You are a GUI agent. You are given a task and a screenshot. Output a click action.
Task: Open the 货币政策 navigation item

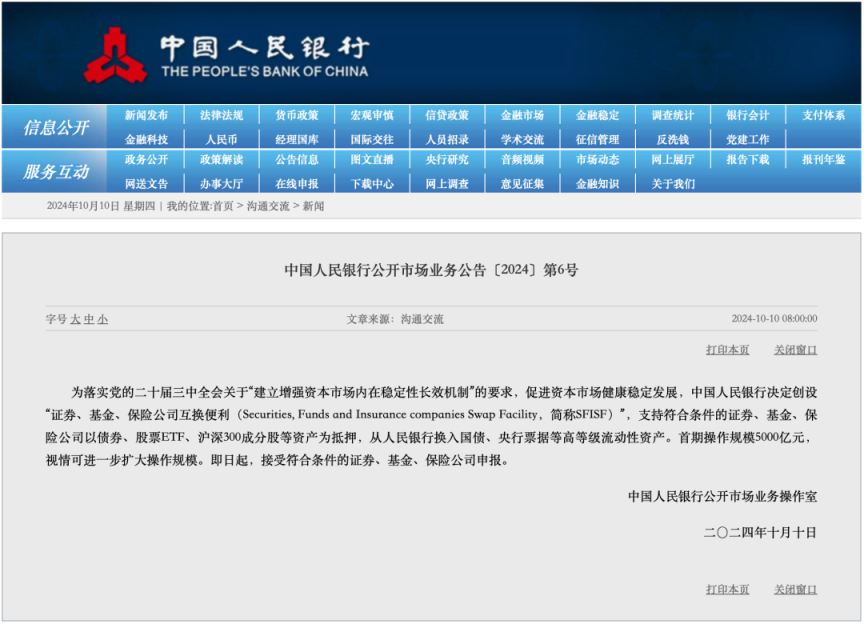296,116
